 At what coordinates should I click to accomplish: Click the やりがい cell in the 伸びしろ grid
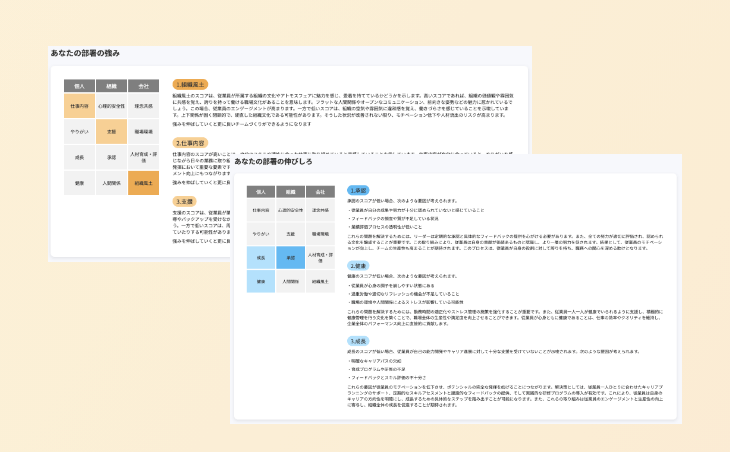pyautogui.click(x=261, y=234)
